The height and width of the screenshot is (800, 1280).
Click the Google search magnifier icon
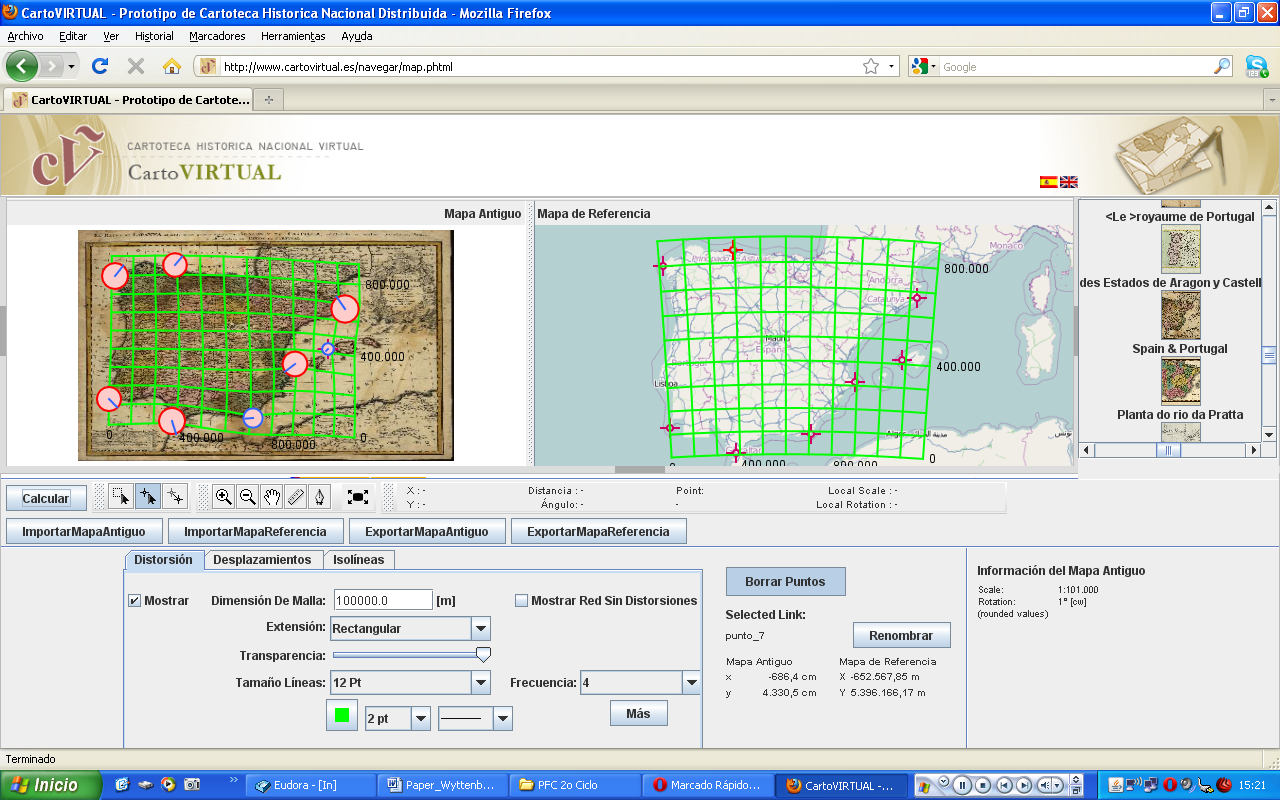1222,67
